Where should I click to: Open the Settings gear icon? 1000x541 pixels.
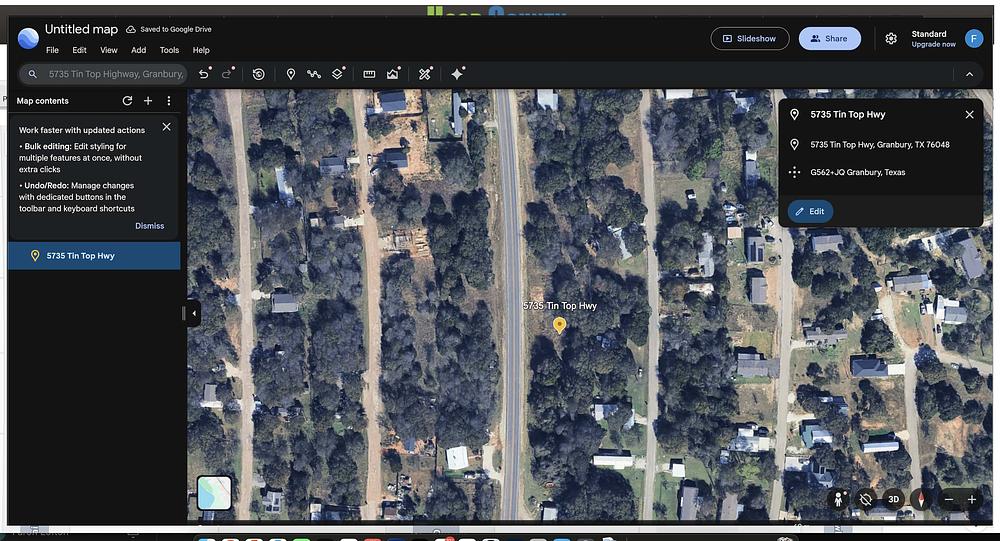click(x=891, y=39)
